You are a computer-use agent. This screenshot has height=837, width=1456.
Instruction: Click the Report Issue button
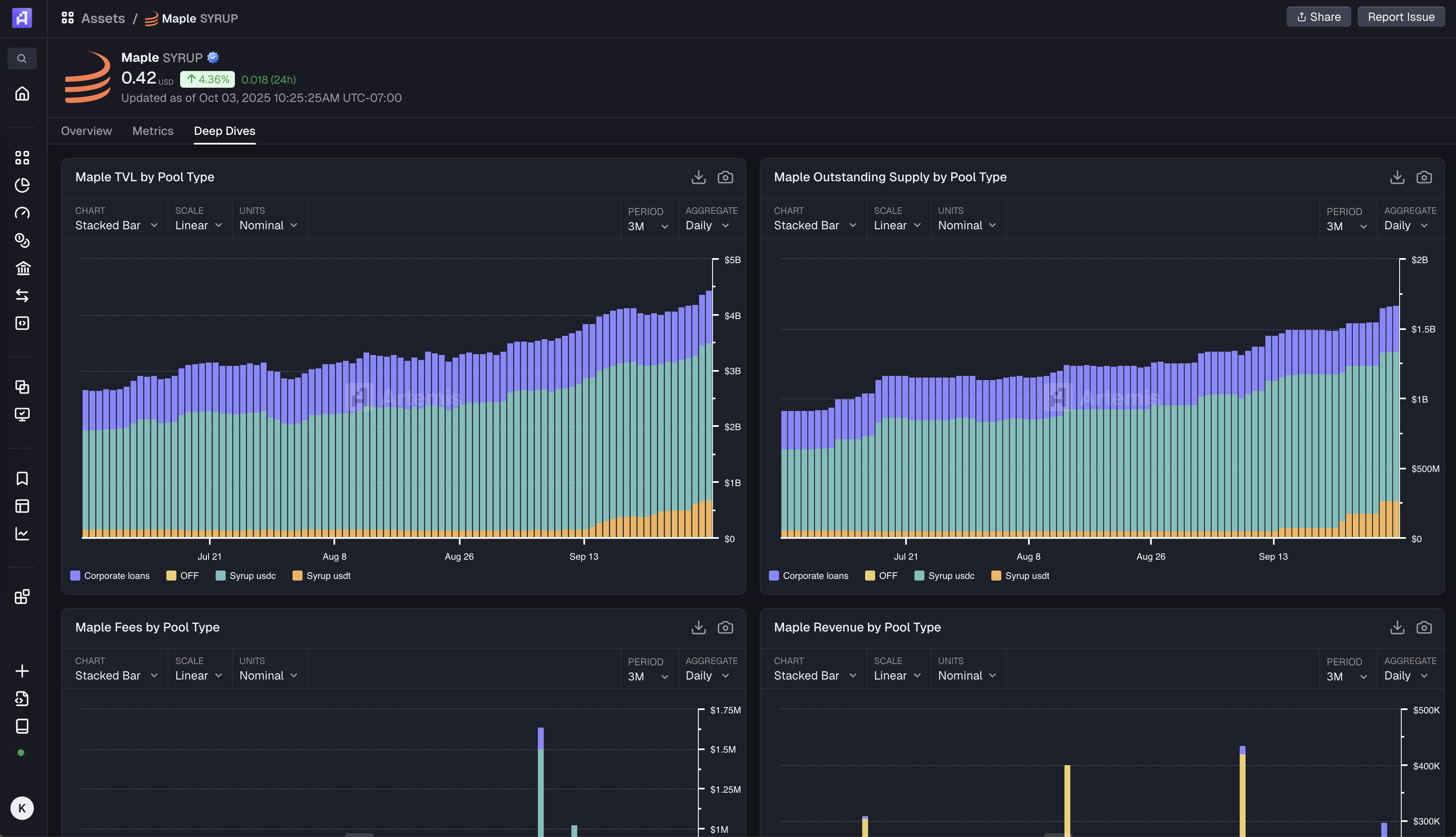[x=1401, y=17]
